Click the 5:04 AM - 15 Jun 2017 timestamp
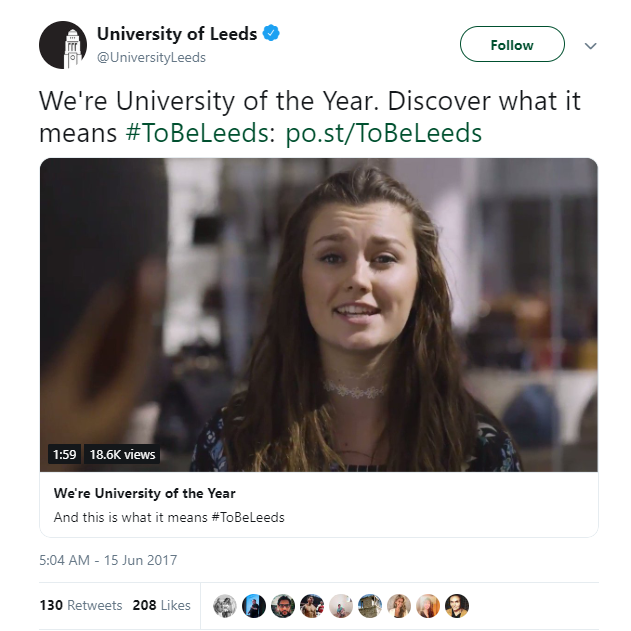Viewport: 631px width, 631px height. (x=108, y=560)
